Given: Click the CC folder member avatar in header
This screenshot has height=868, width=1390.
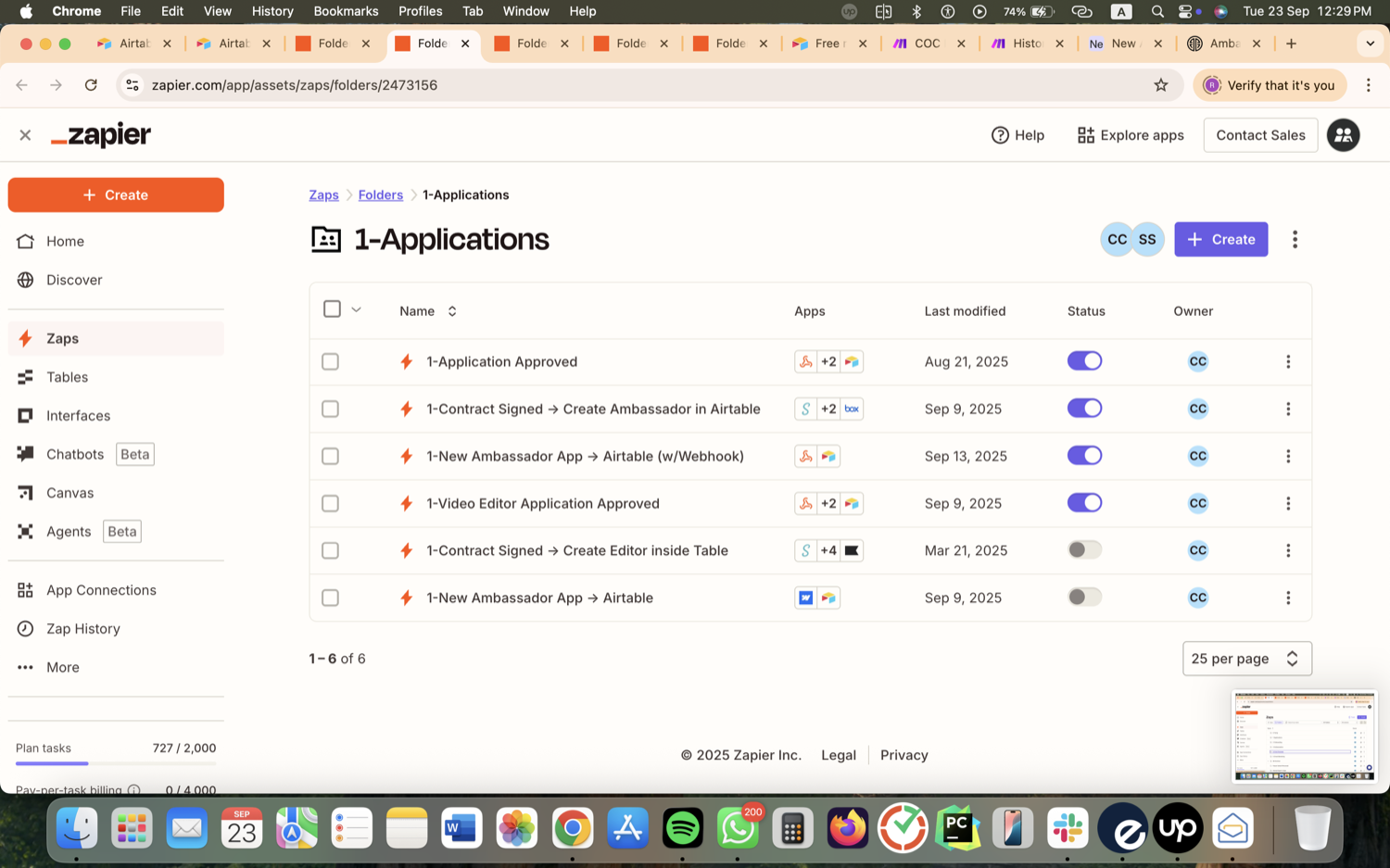Looking at the screenshot, I should click(1117, 239).
